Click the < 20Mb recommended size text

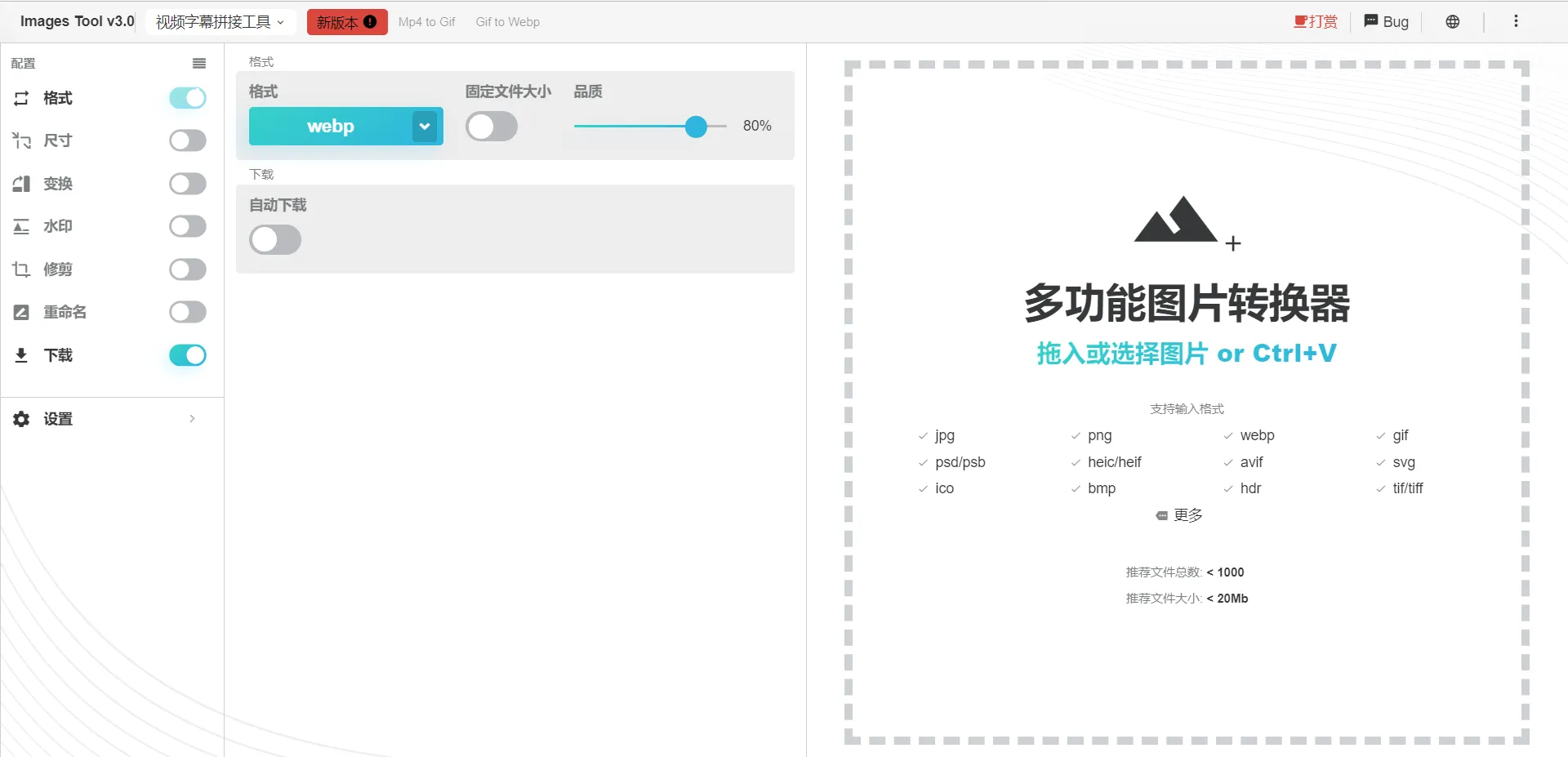1227,599
